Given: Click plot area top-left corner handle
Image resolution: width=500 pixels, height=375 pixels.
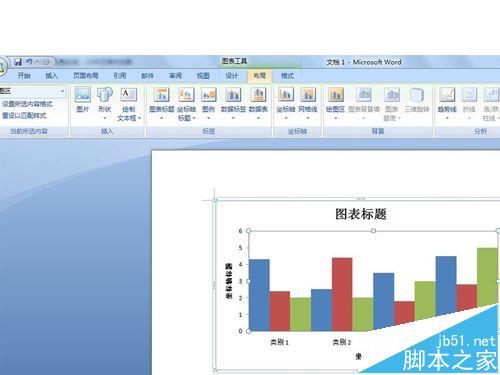Looking at the screenshot, I should (x=248, y=231).
